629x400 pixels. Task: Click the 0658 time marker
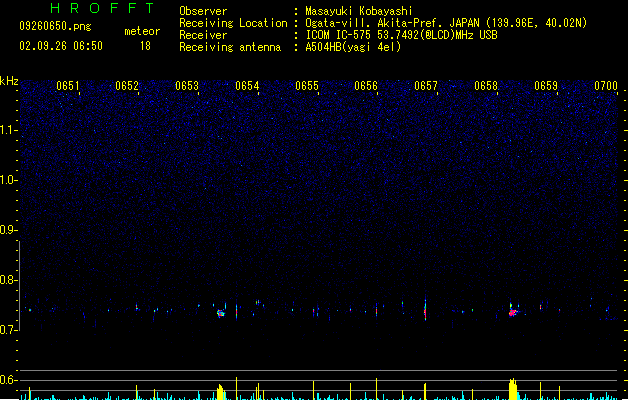click(486, 86)
